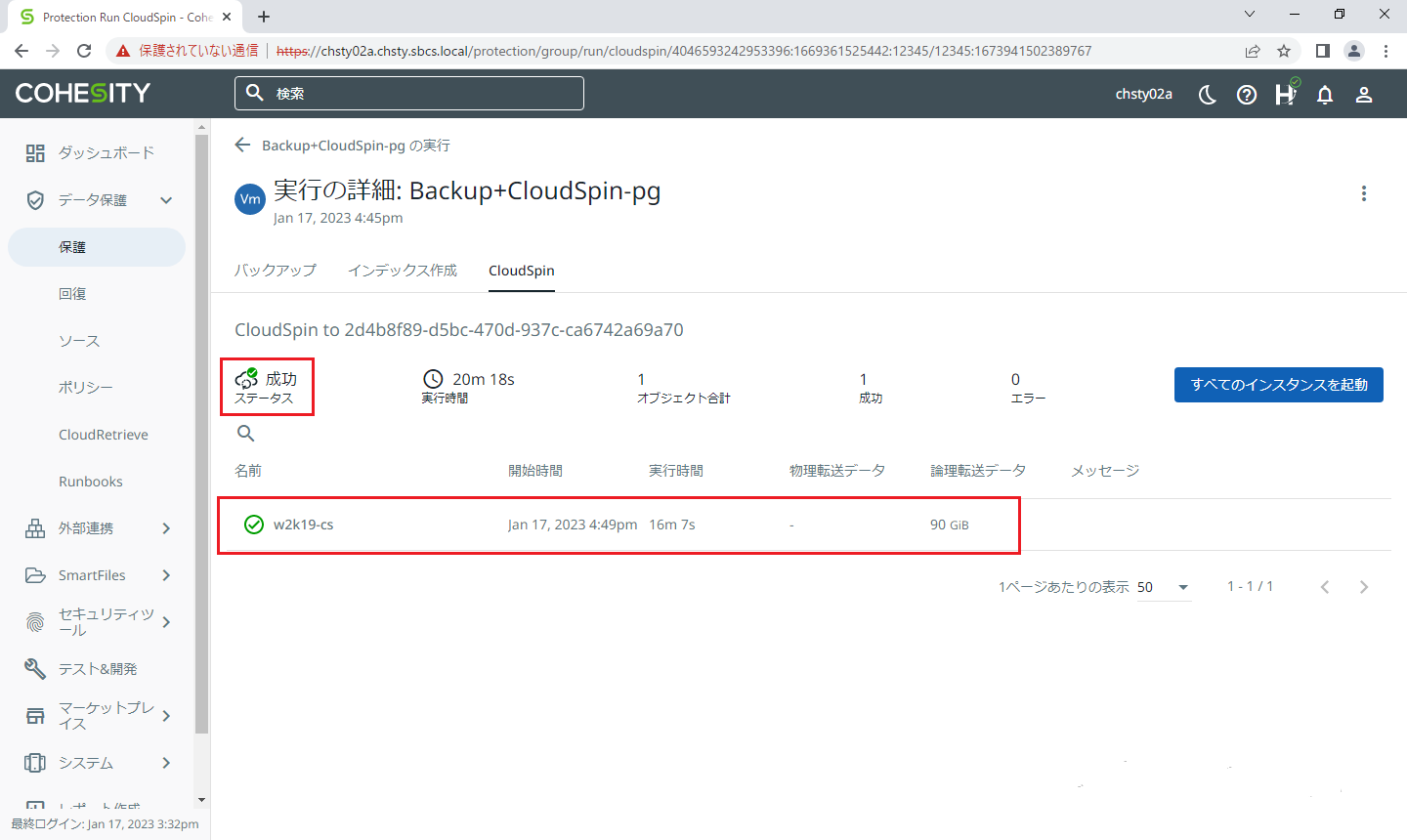Viewport: 1407px width, 840px height.
Task: Click the Test & Dev wrench icon
Action: pos(35,668)
